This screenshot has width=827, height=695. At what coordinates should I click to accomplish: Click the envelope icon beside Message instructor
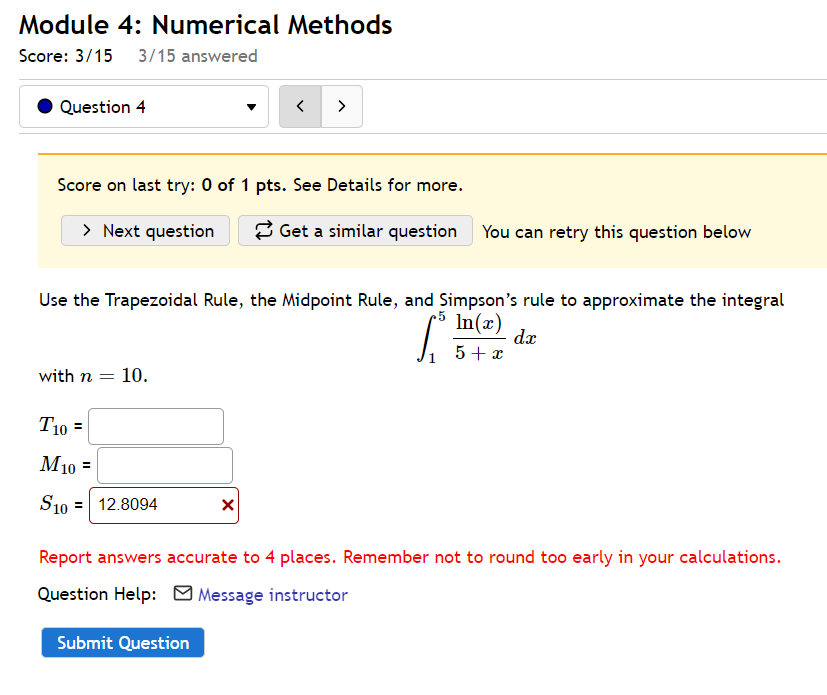point(183,594)
